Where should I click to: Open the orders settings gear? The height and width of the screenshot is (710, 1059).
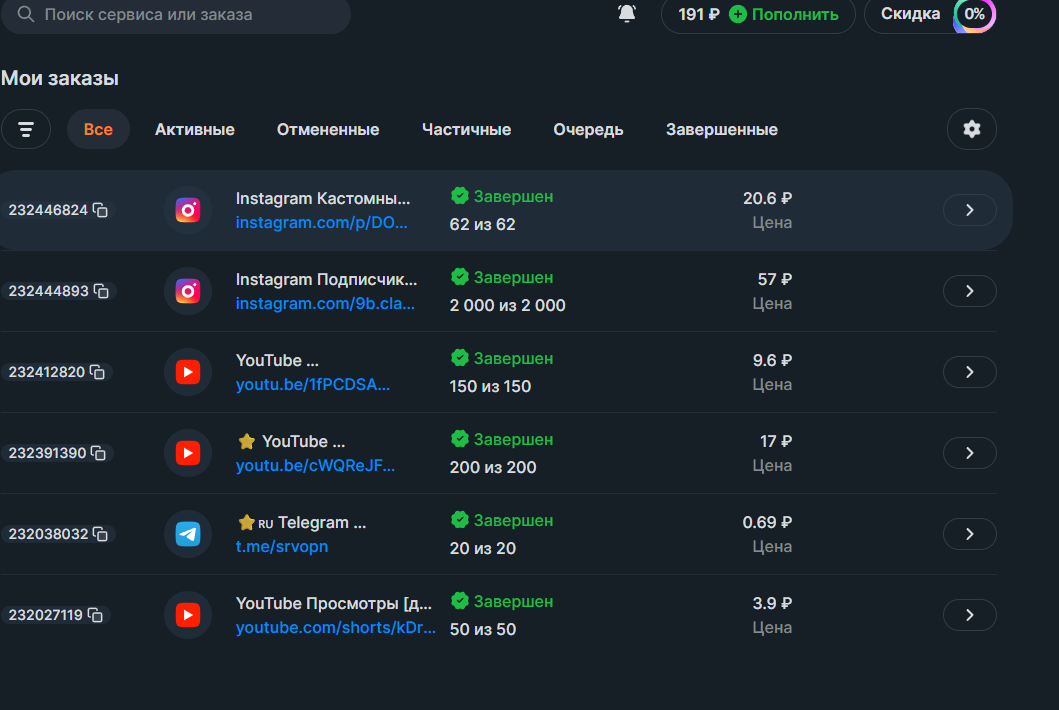[x=971, y=129]
